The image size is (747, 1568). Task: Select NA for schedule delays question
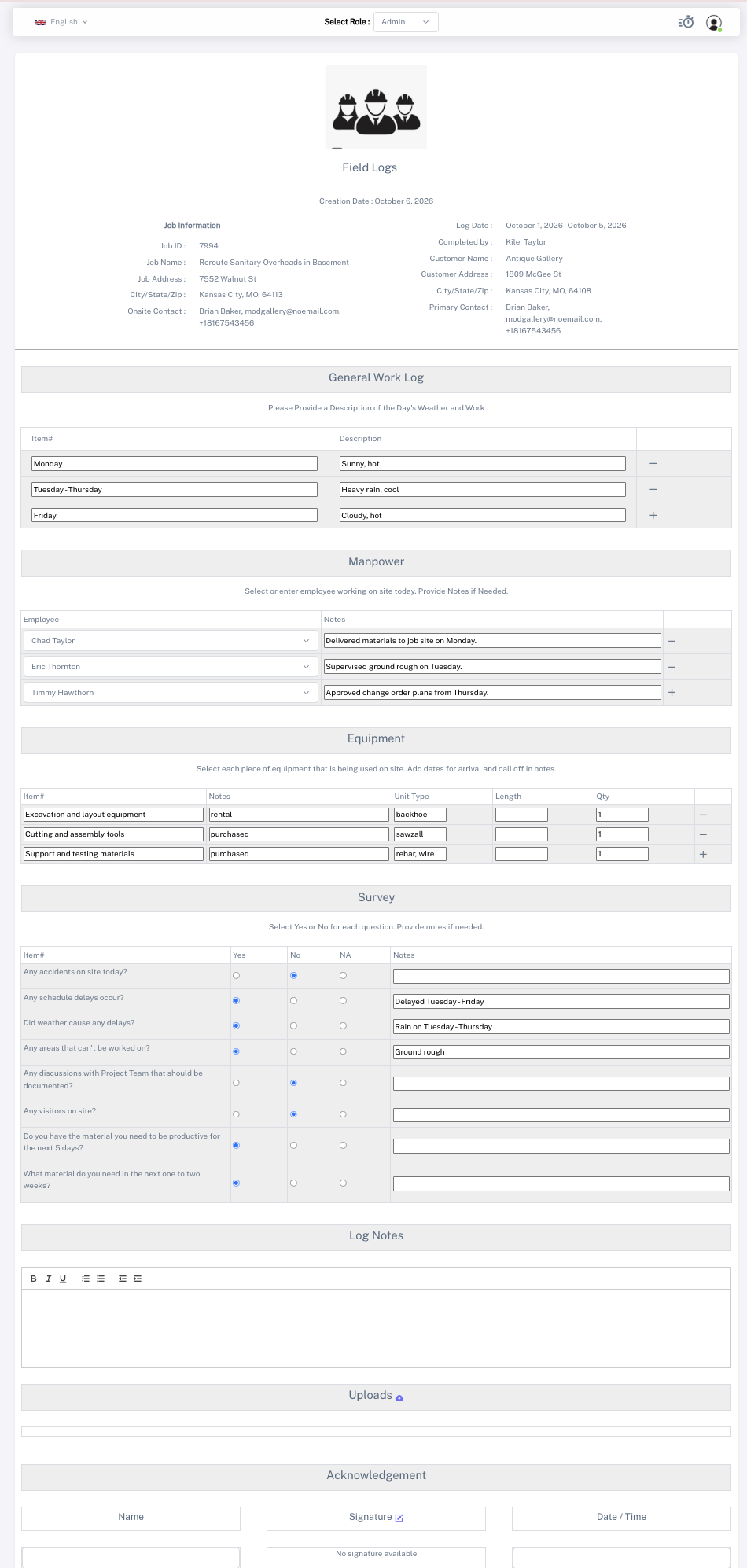(x=343, y=1001)
